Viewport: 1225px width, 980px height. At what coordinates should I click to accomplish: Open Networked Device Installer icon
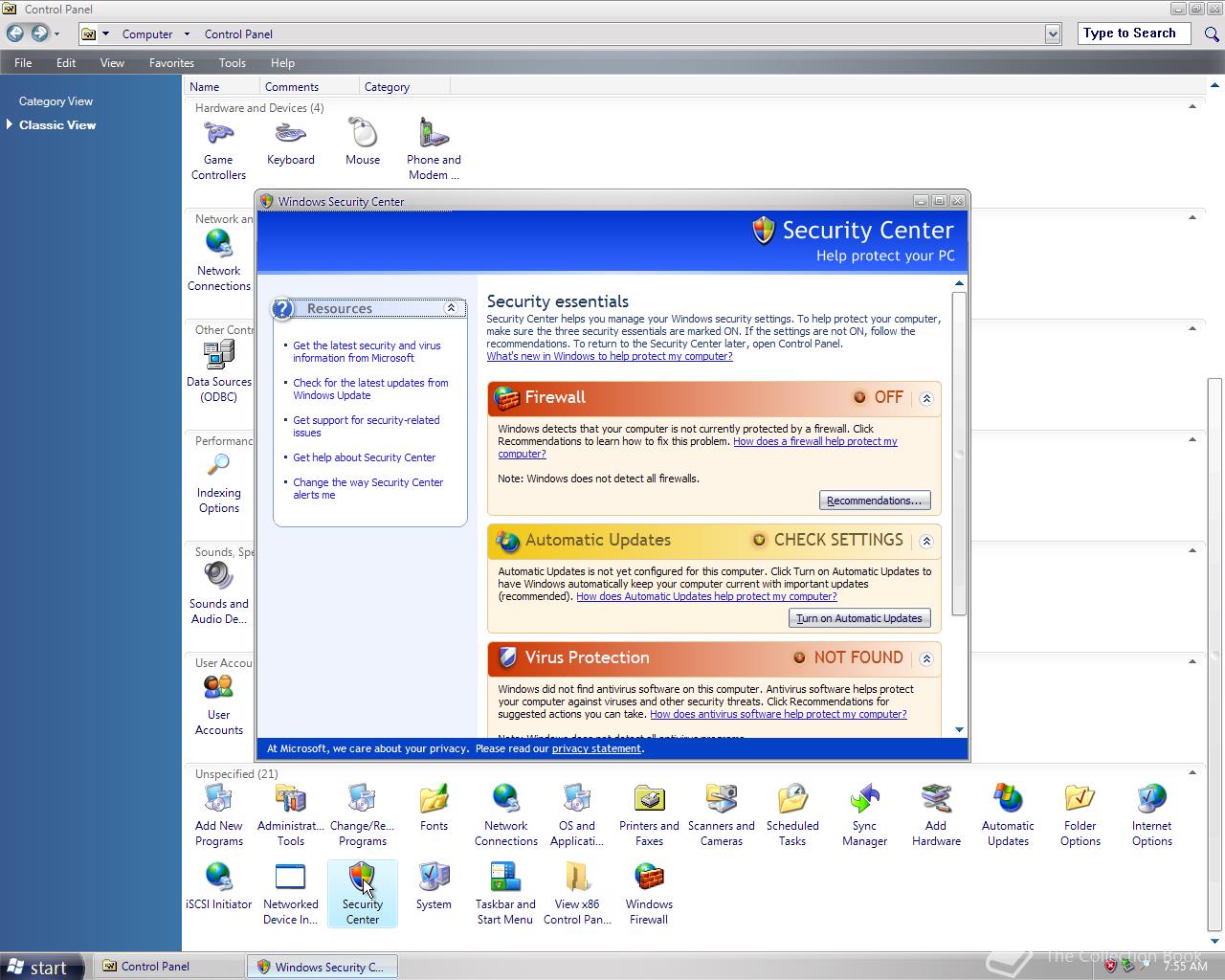coord(291,894)
